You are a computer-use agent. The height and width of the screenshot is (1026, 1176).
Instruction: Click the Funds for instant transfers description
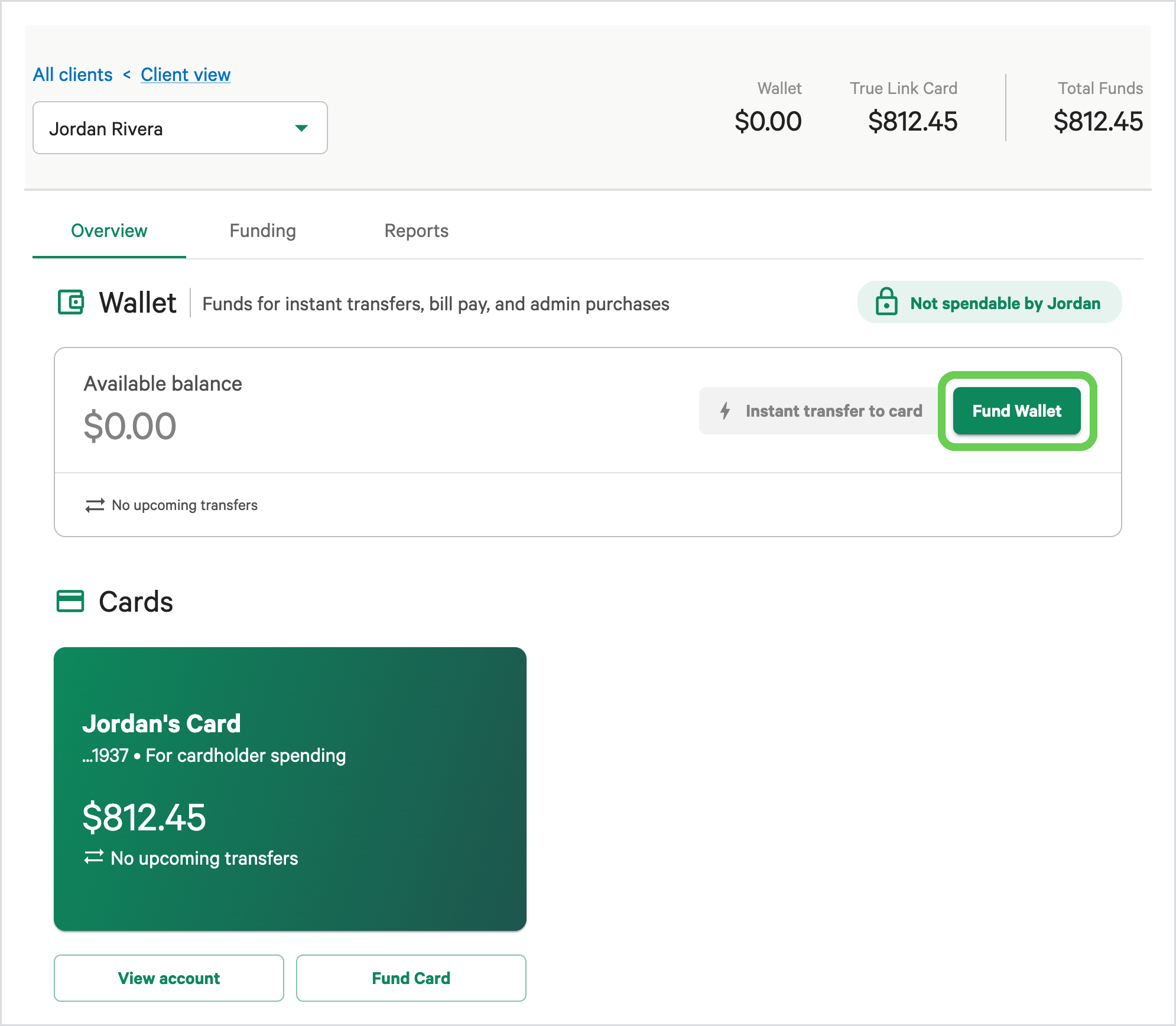(436, 304)
